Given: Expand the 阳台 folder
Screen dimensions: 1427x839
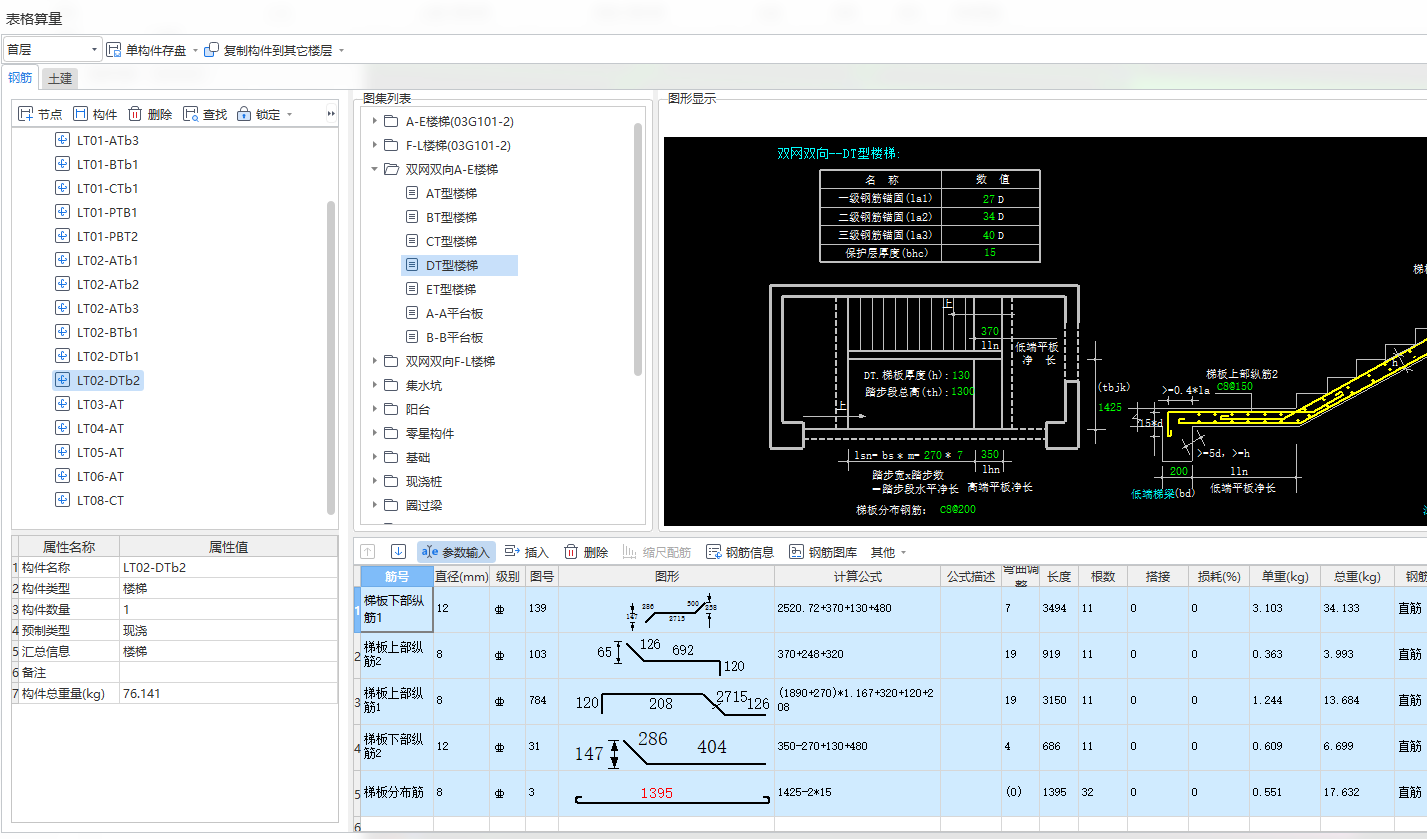Looking at the screenshot, I should (374, 409).
